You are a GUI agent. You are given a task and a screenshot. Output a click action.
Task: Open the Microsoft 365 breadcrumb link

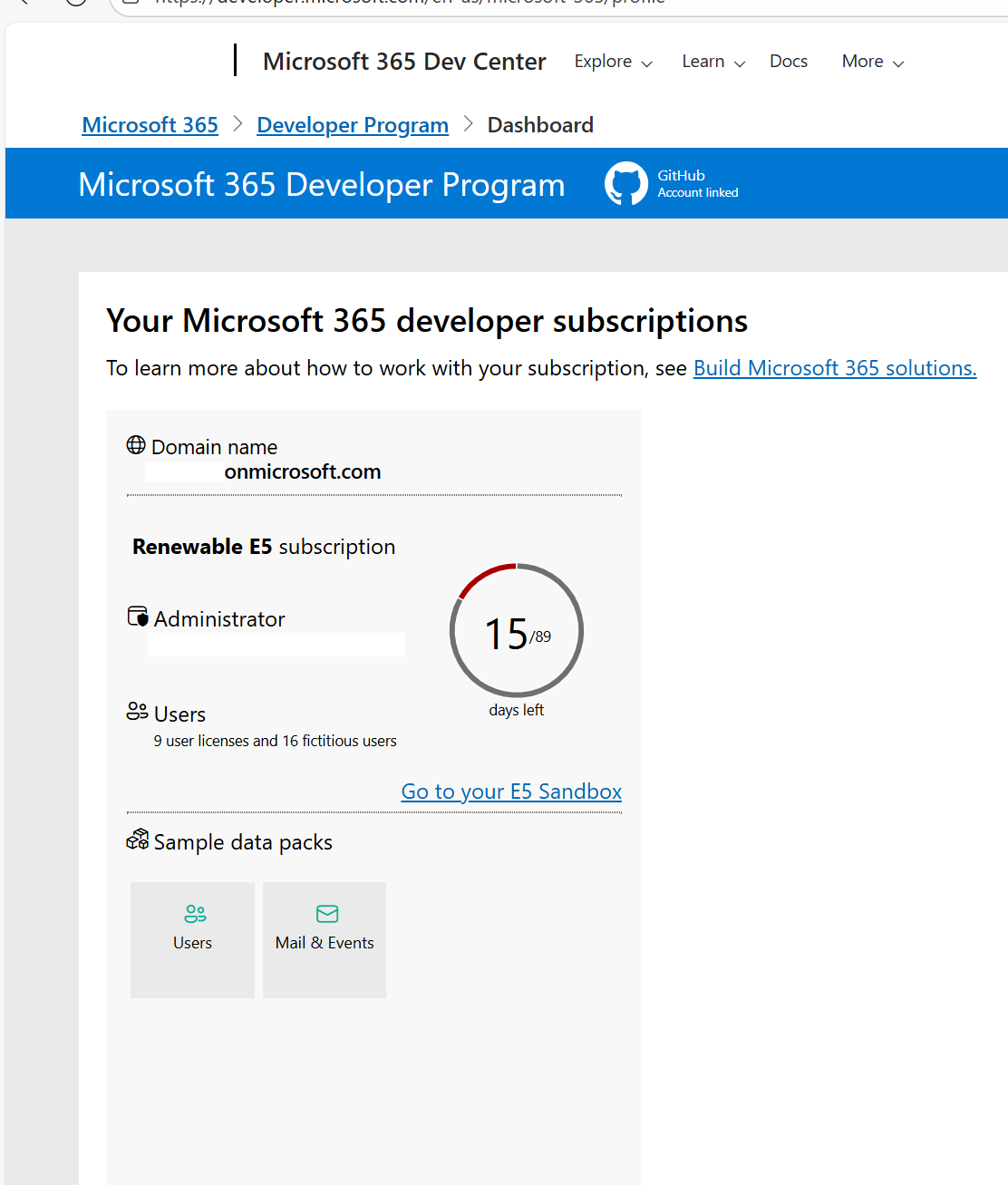coord(150,125)
